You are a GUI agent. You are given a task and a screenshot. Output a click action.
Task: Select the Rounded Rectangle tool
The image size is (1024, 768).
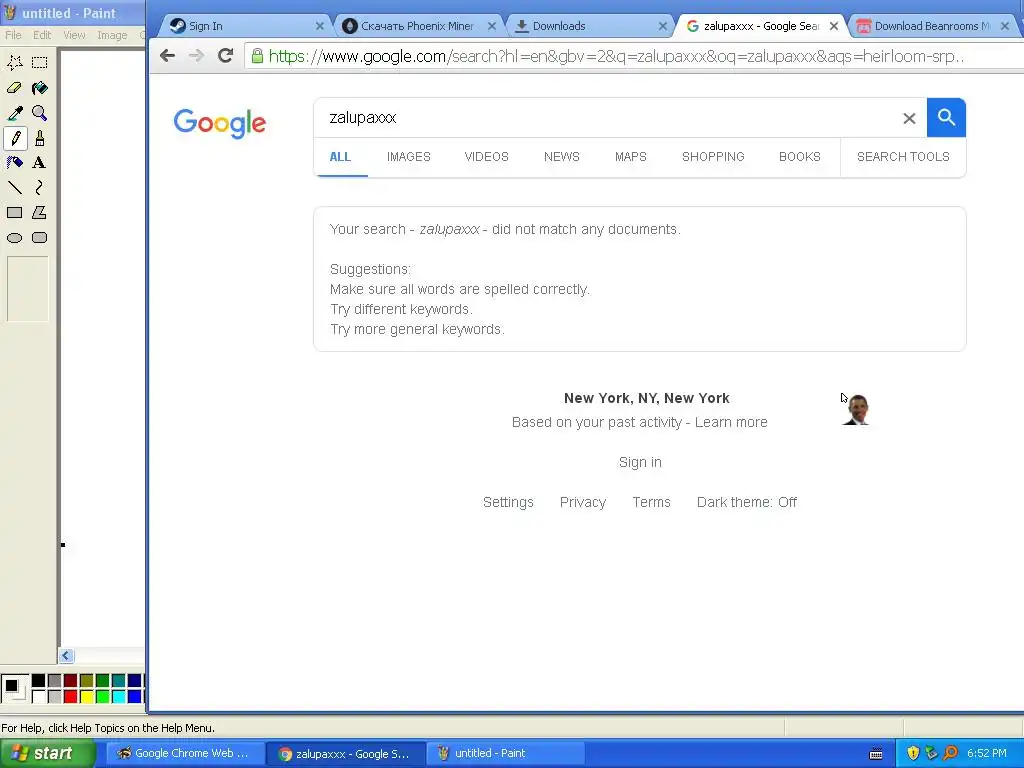coord(39,238)
